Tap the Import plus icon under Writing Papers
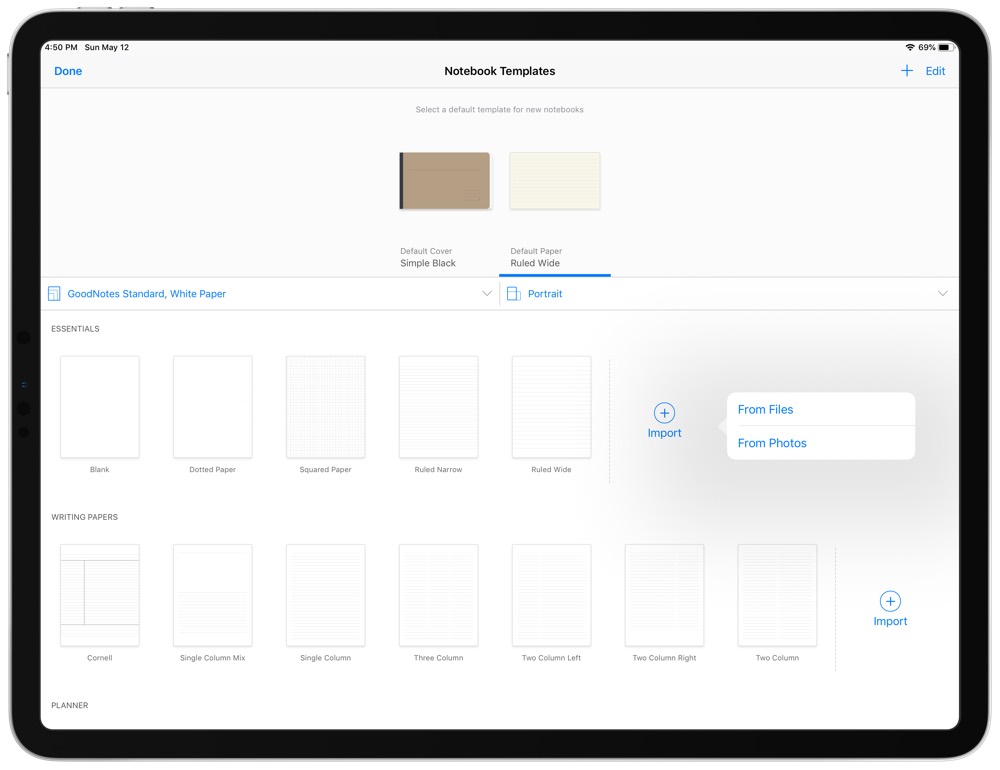This screenshot has width=1000, height=770. [x=890, y=603]
